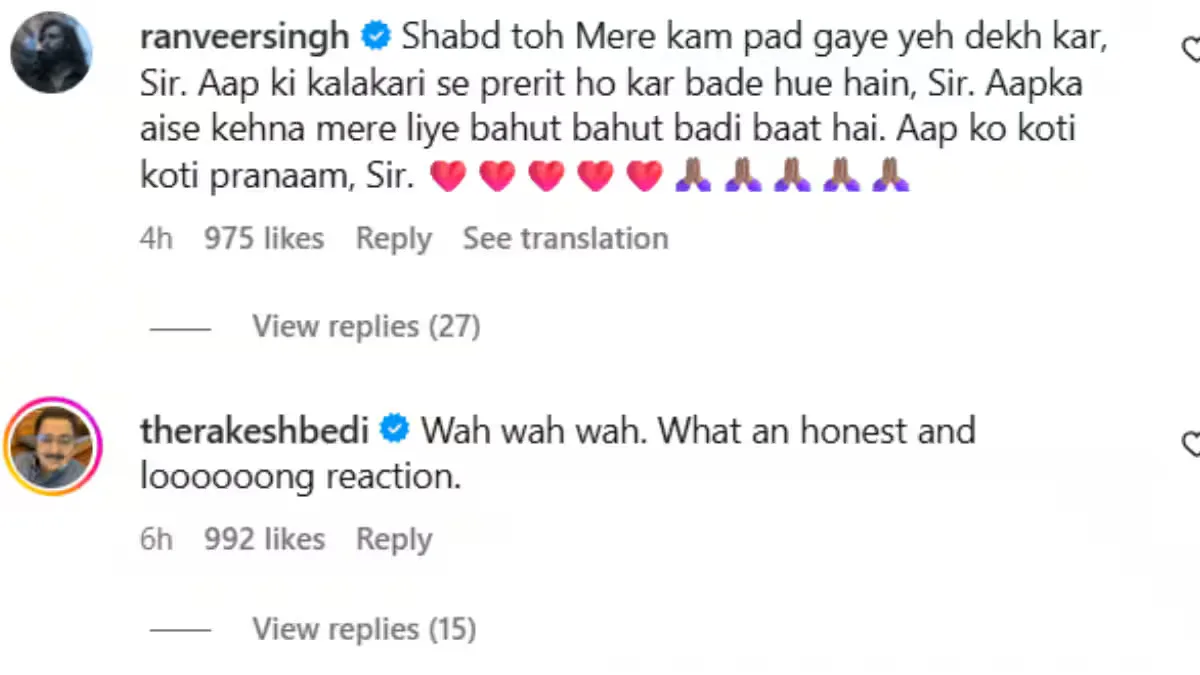The width and height of the screenshot is (1200, 675).
Task: Click a folded-hands emoji in ranveersingh's comment
Action: (x=692, y=175)
